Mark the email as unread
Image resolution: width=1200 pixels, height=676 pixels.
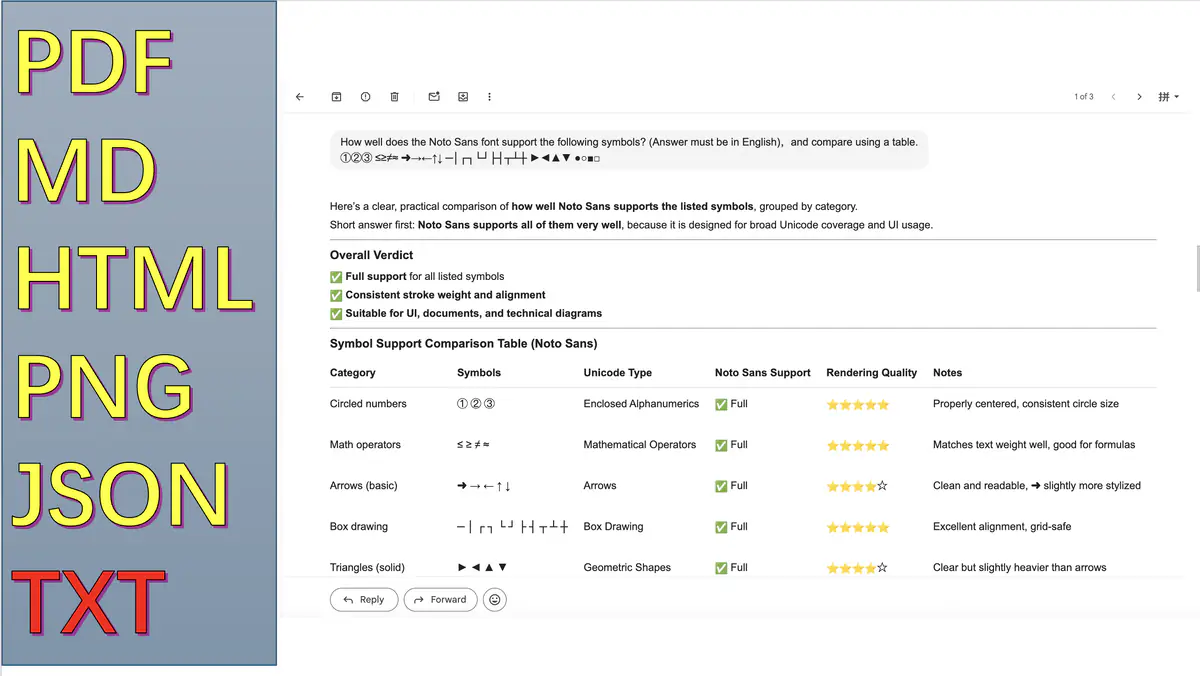click(x=433, y=96)
